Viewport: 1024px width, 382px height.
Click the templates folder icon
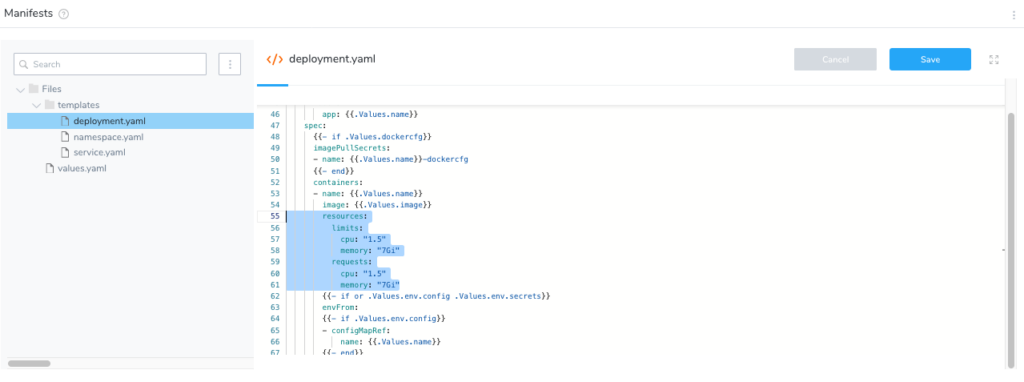[49, 104]
